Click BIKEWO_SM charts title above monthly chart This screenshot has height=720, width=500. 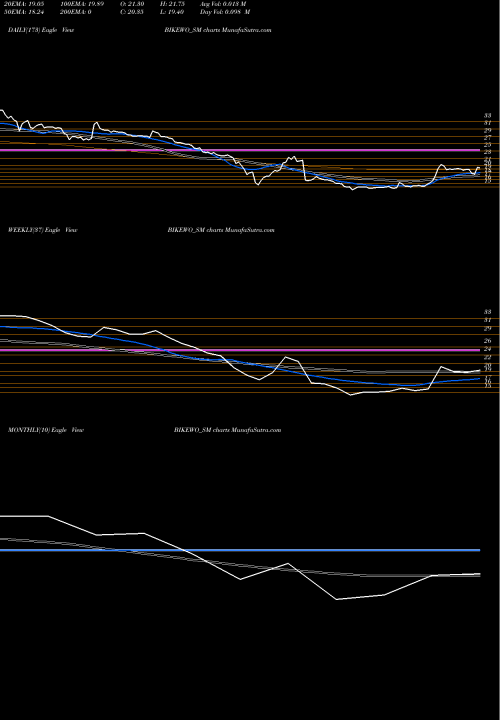(227, 430)
